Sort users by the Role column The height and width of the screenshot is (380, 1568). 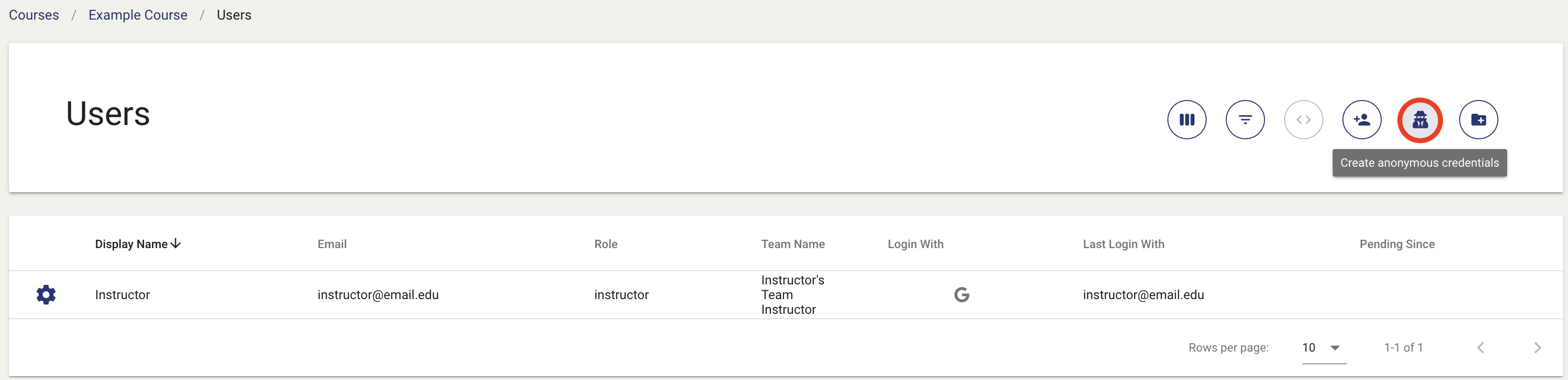coord(606,244)
